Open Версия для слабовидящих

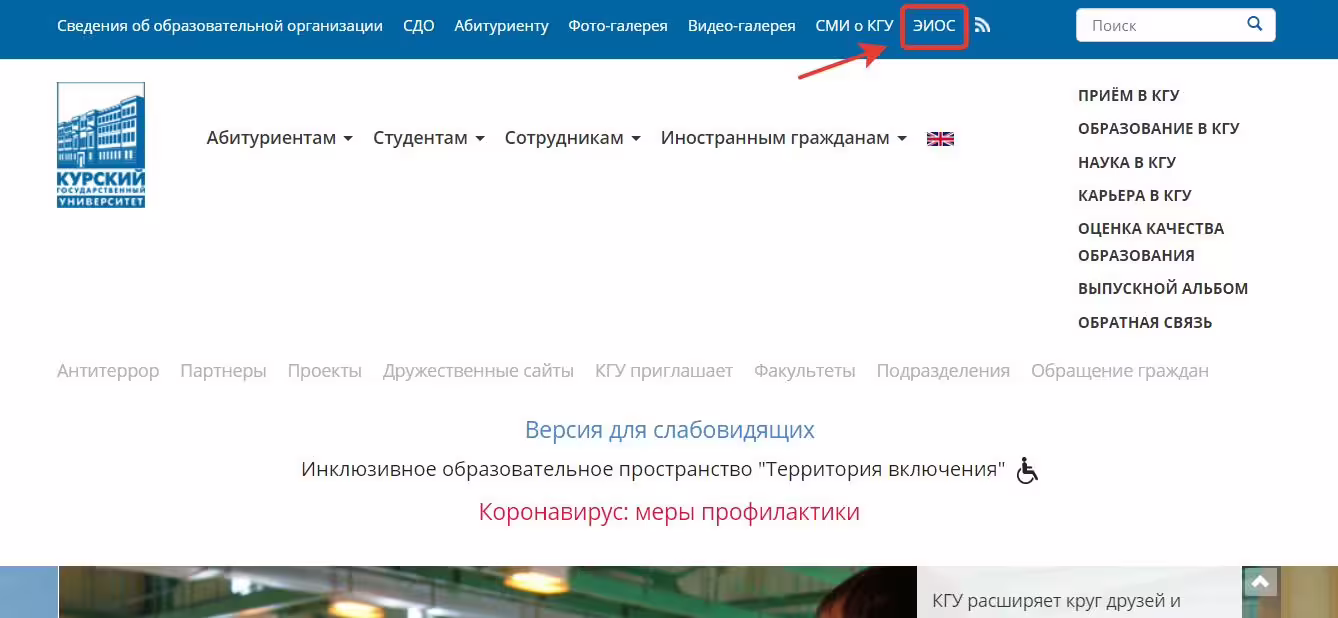pos(670,430)
